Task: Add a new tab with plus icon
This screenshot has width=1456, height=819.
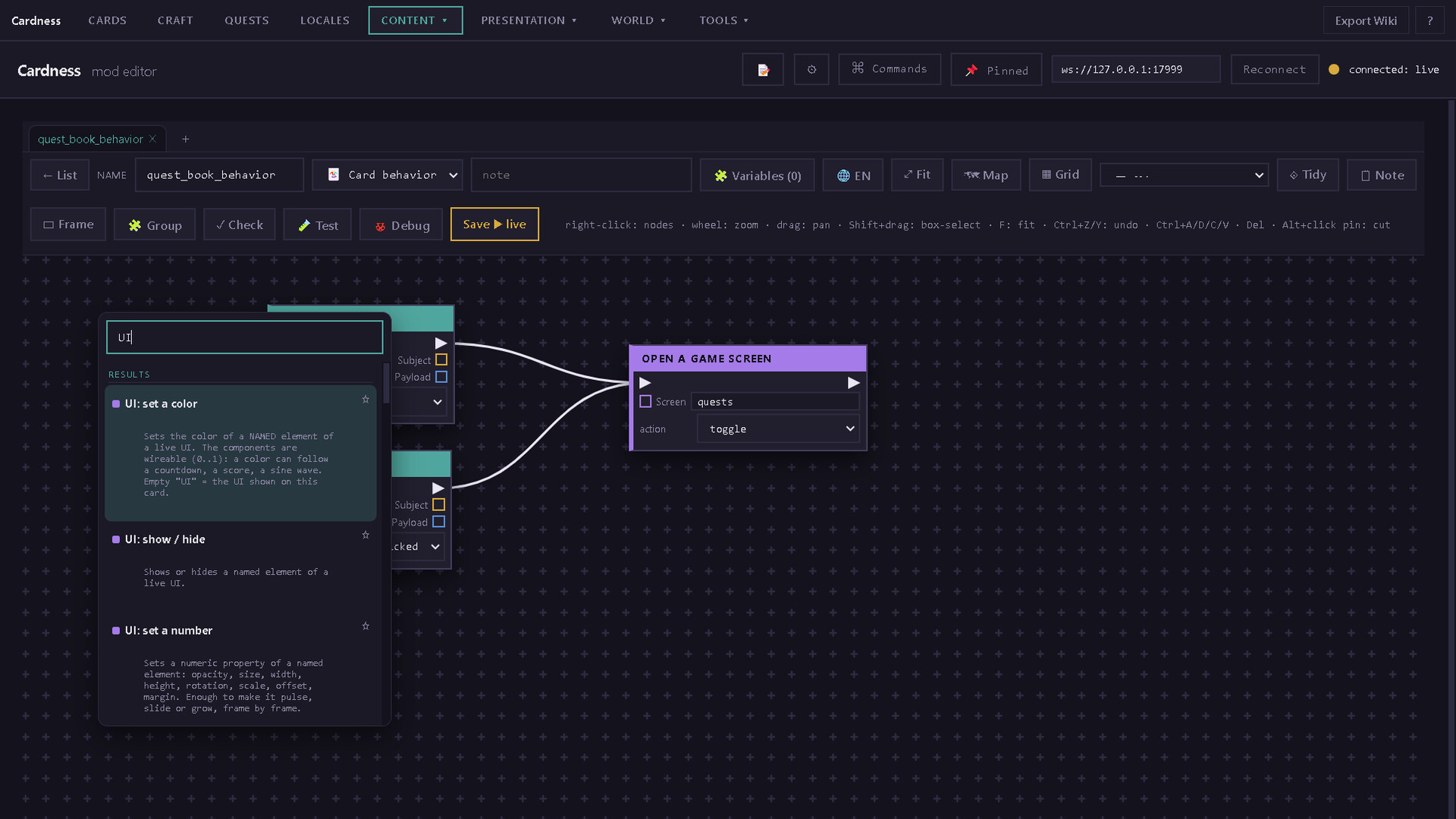Action: point(186,139)
